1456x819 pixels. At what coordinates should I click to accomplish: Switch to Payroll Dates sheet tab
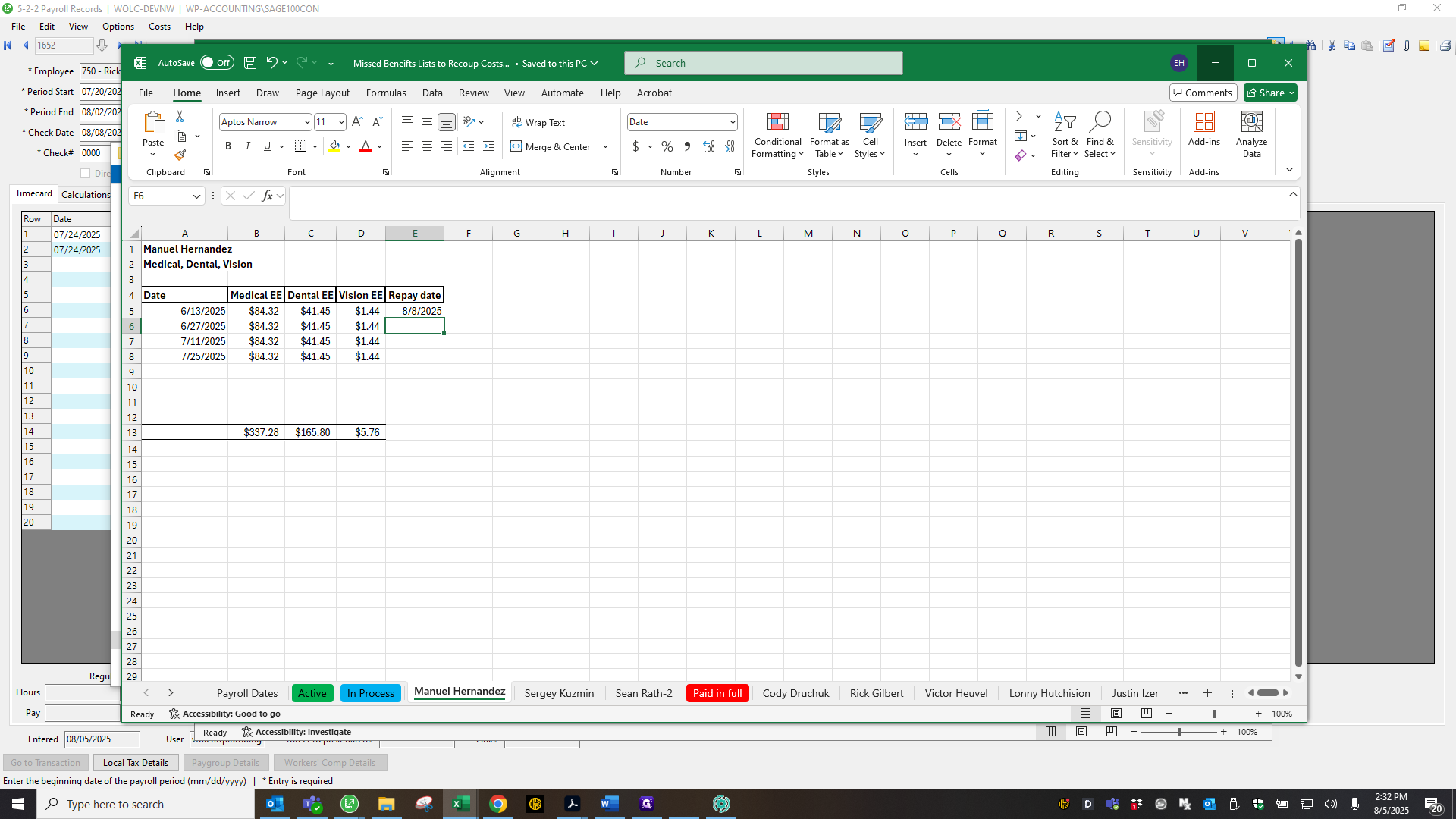pyautogui.click(x=247, y=693)
